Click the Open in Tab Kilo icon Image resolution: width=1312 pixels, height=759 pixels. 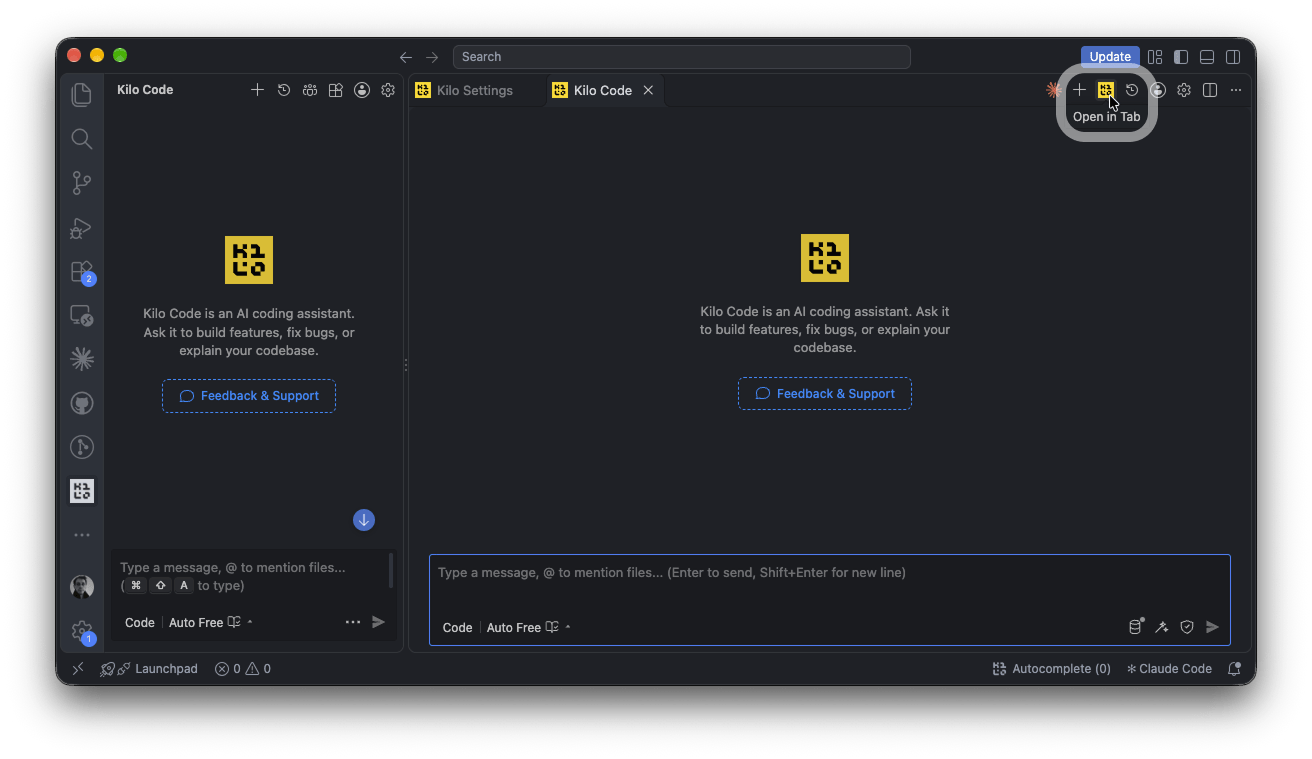[x=1105, y=90]
